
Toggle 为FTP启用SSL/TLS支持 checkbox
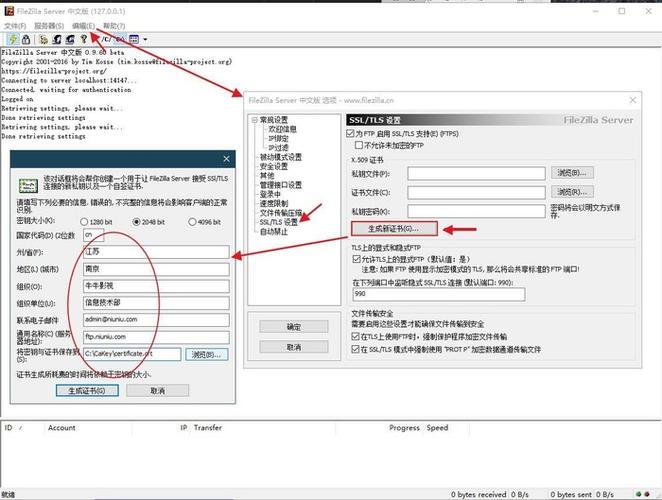point(350,133)
